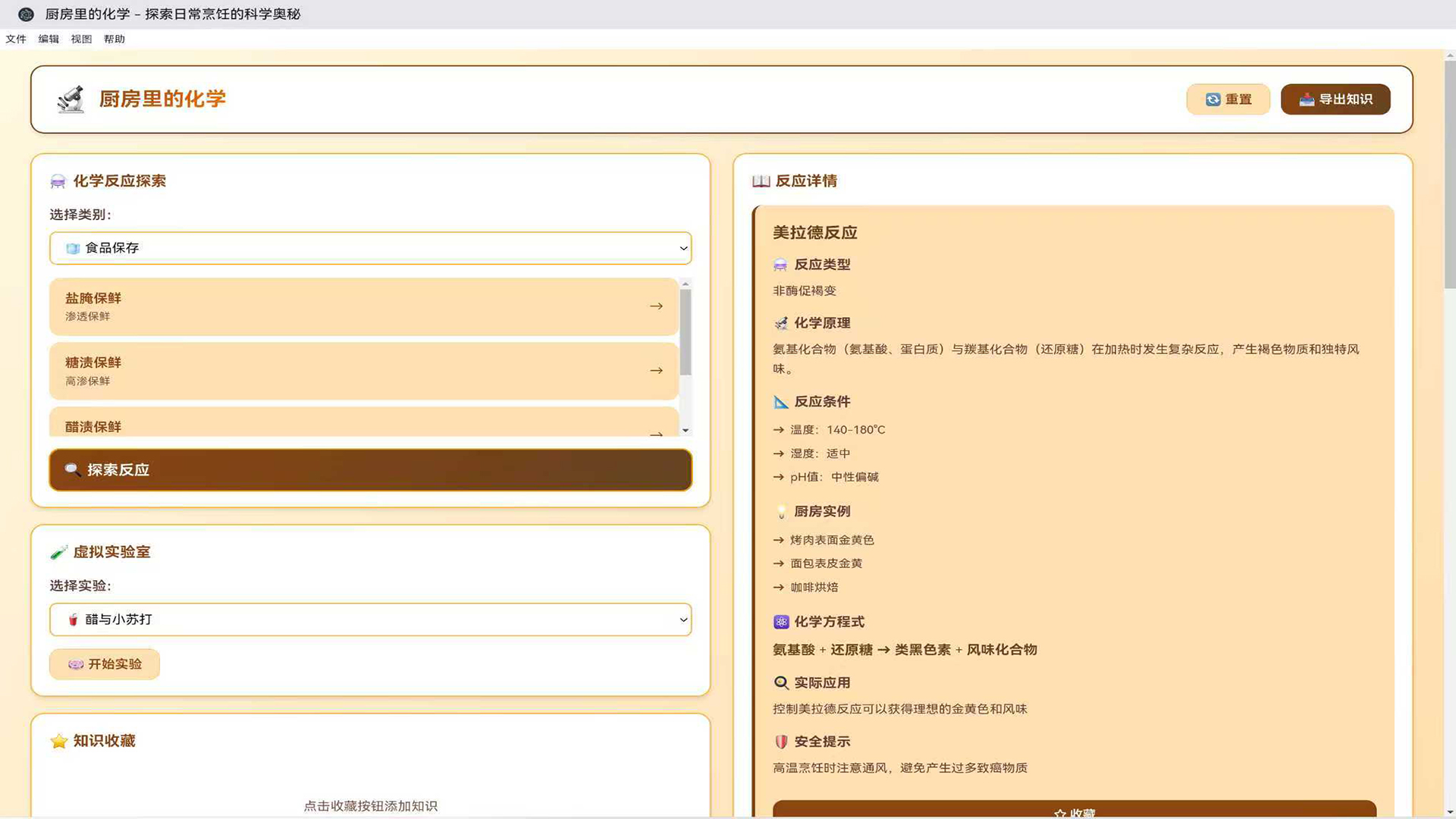Click the red cup icon in 醋与小苏打 dropdown

(x=73, y=620)
